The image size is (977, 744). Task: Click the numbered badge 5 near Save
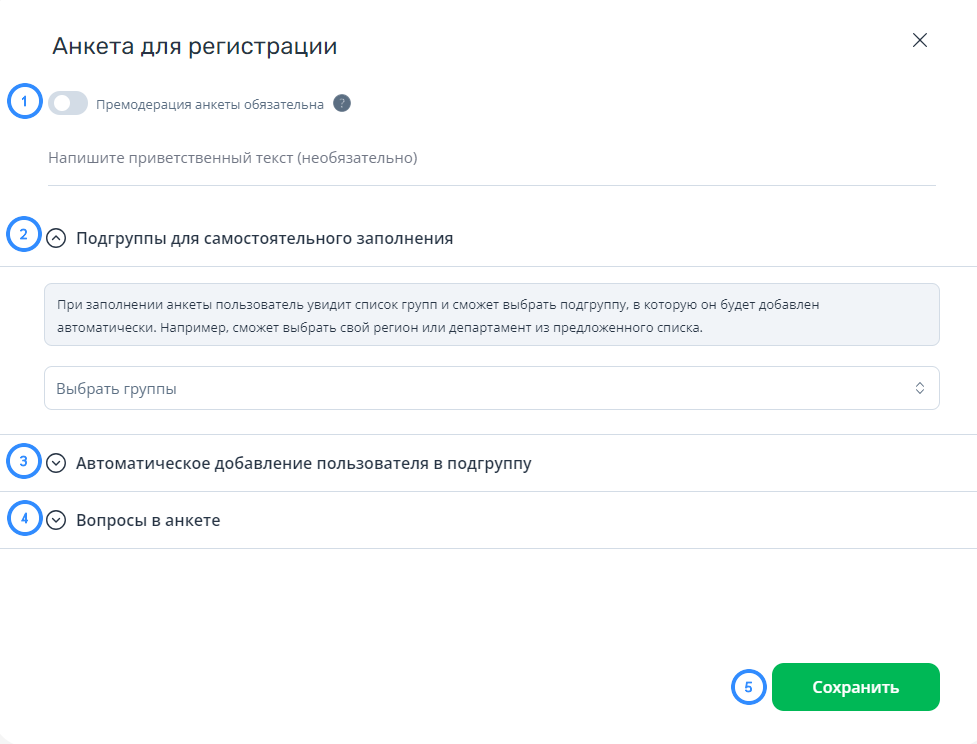[x=748, y=687]
